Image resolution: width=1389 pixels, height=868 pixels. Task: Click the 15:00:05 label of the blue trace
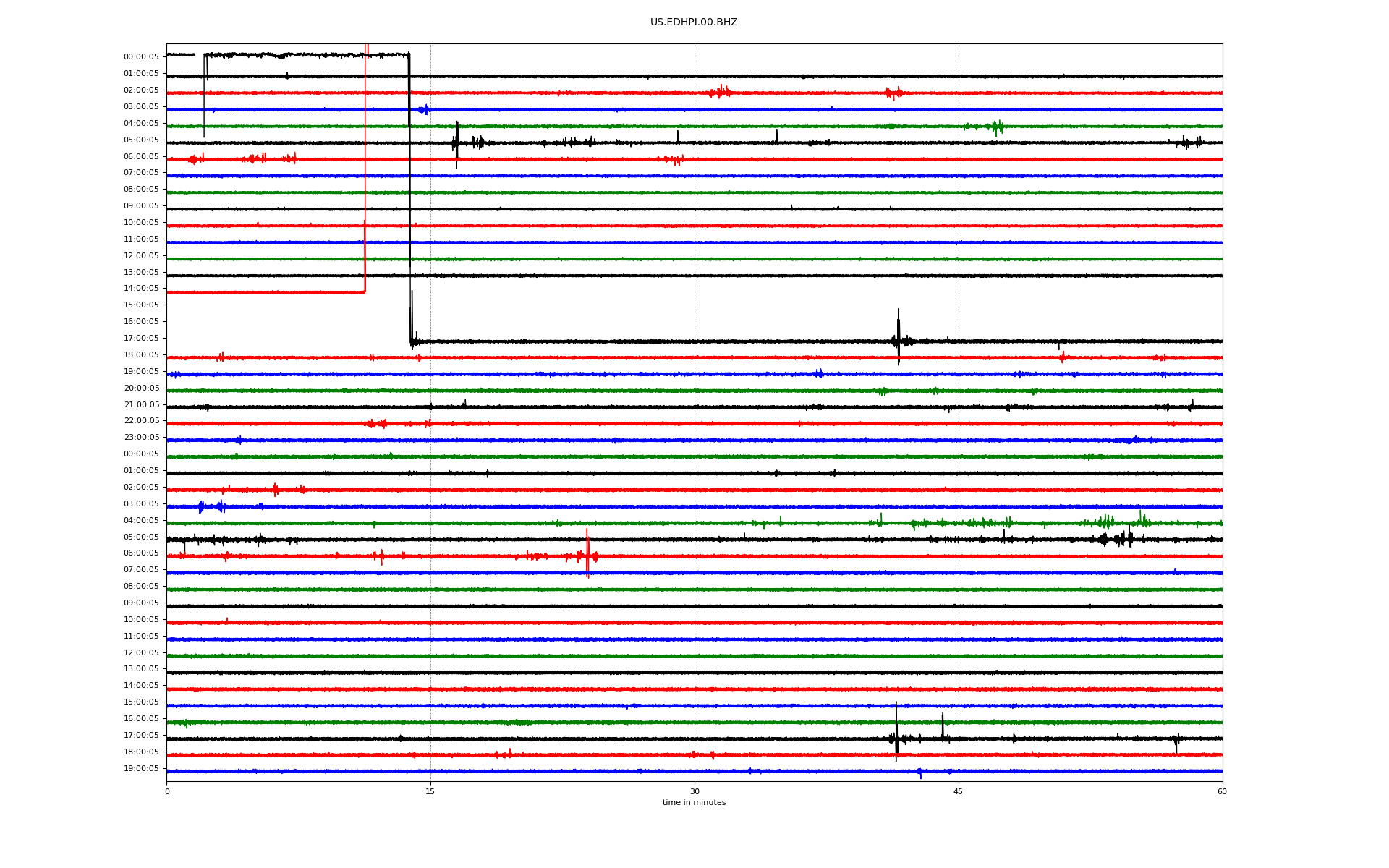click(x=141, y=702)
